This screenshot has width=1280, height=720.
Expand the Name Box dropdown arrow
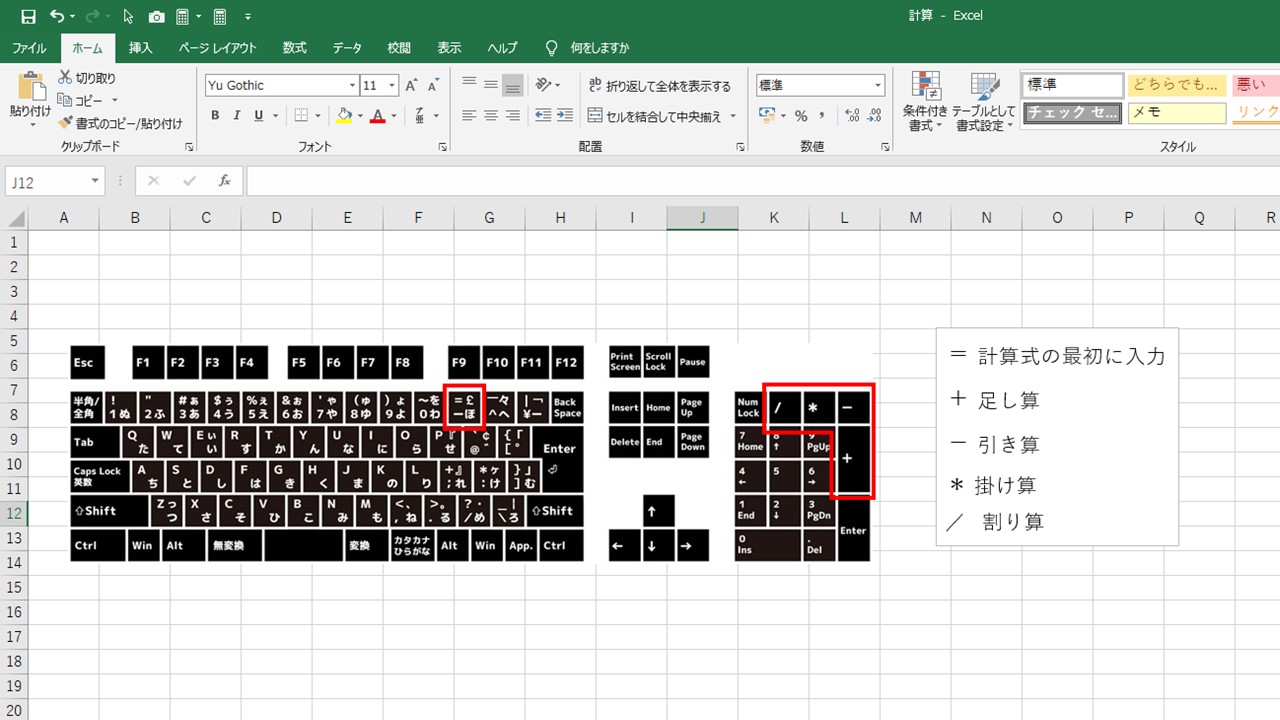coord(96,181)
